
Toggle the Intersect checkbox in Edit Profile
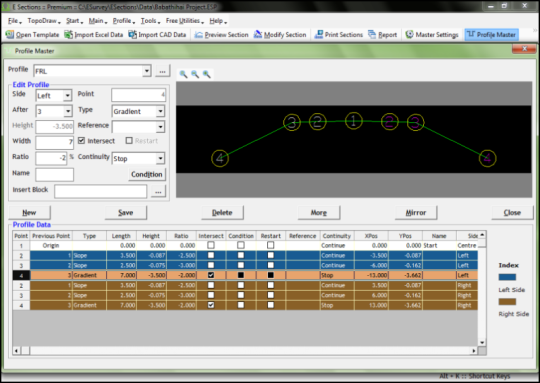click(82, 141)
